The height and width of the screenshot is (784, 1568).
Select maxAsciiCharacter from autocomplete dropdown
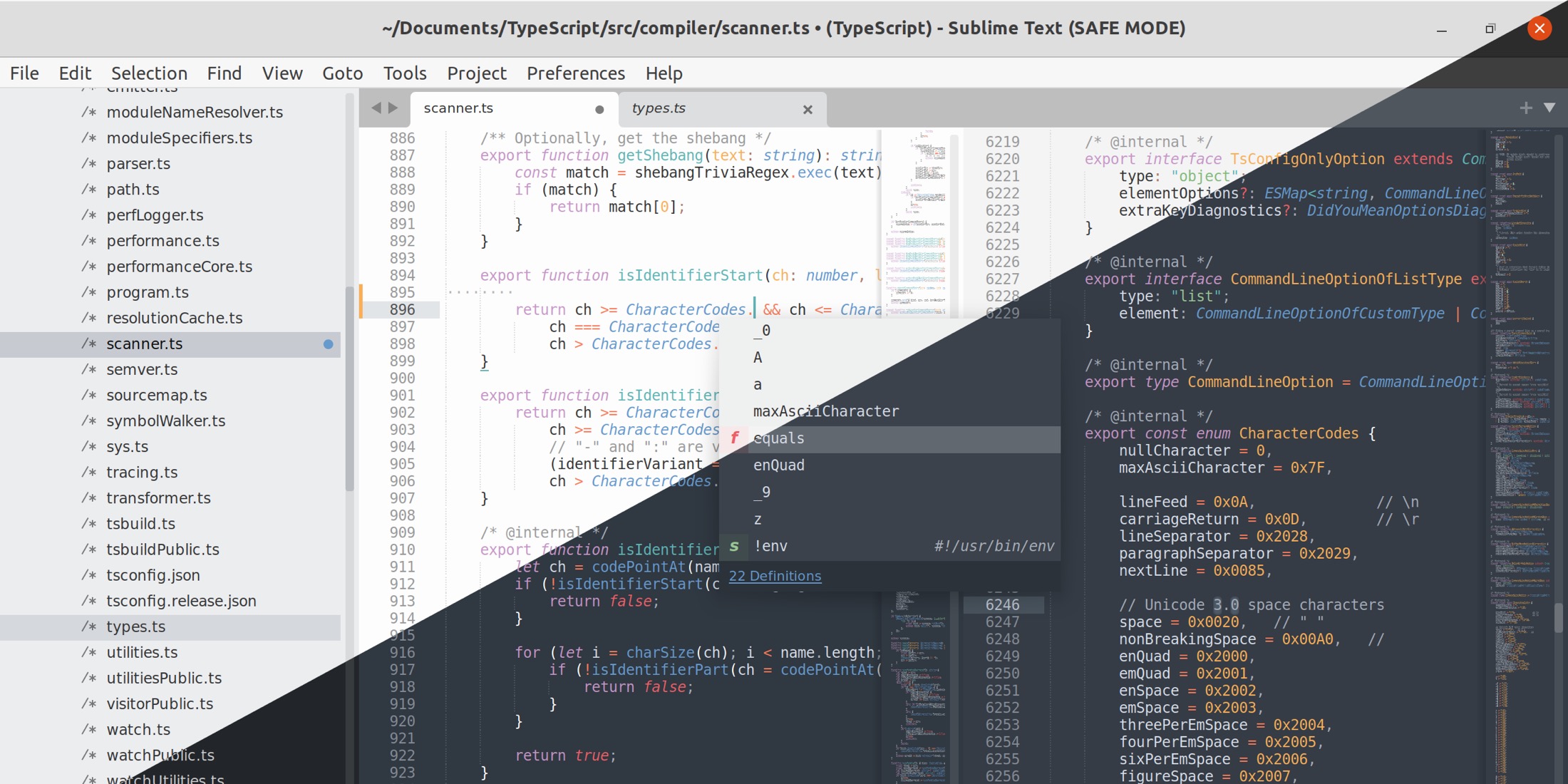pyautogui.click(x=825, y=411)
